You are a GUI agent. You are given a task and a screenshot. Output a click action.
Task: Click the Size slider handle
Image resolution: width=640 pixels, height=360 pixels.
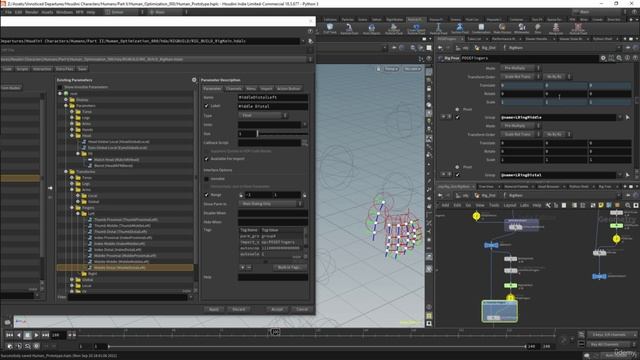[258, 133]
